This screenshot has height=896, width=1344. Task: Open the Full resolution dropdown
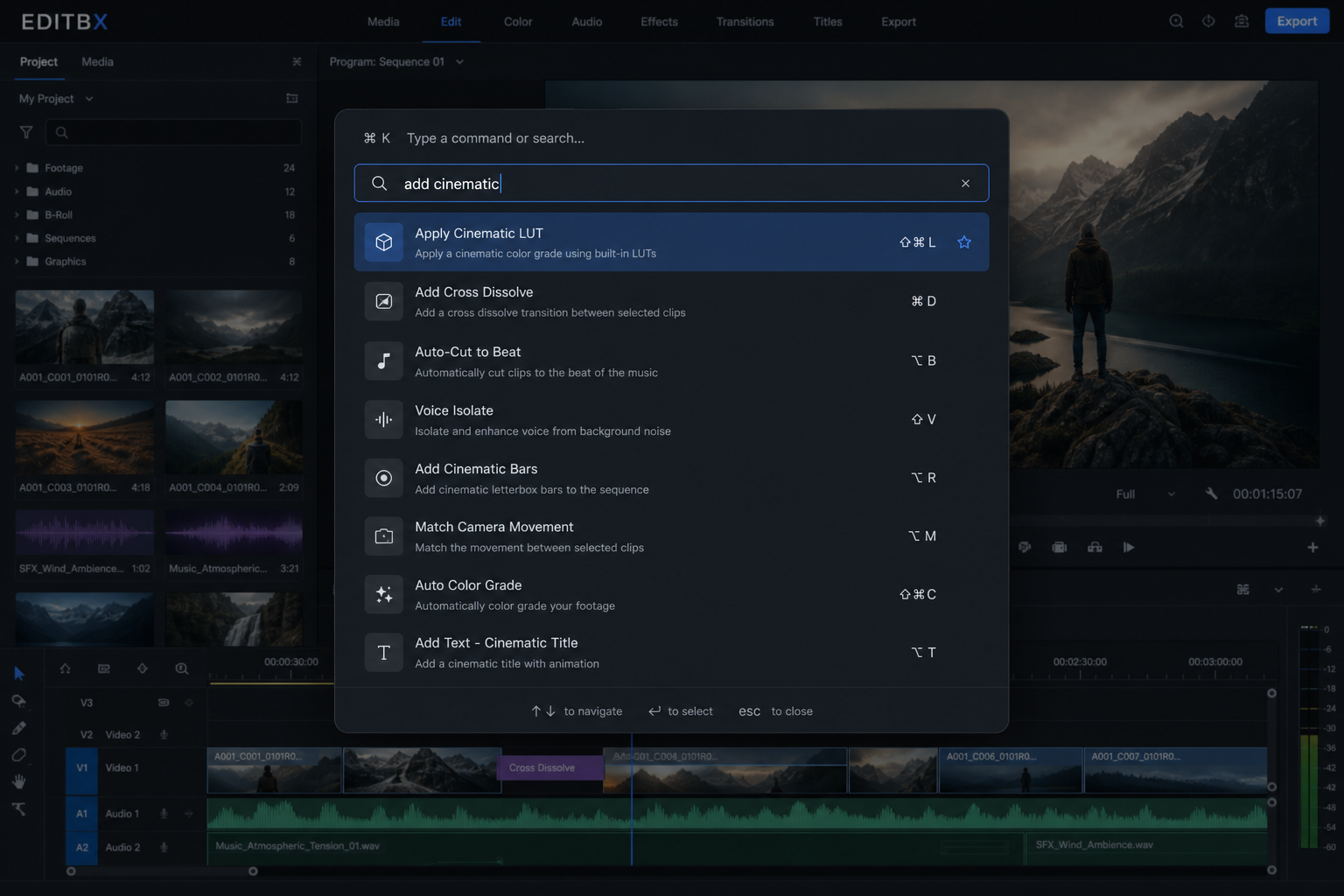pos(1145,494)
